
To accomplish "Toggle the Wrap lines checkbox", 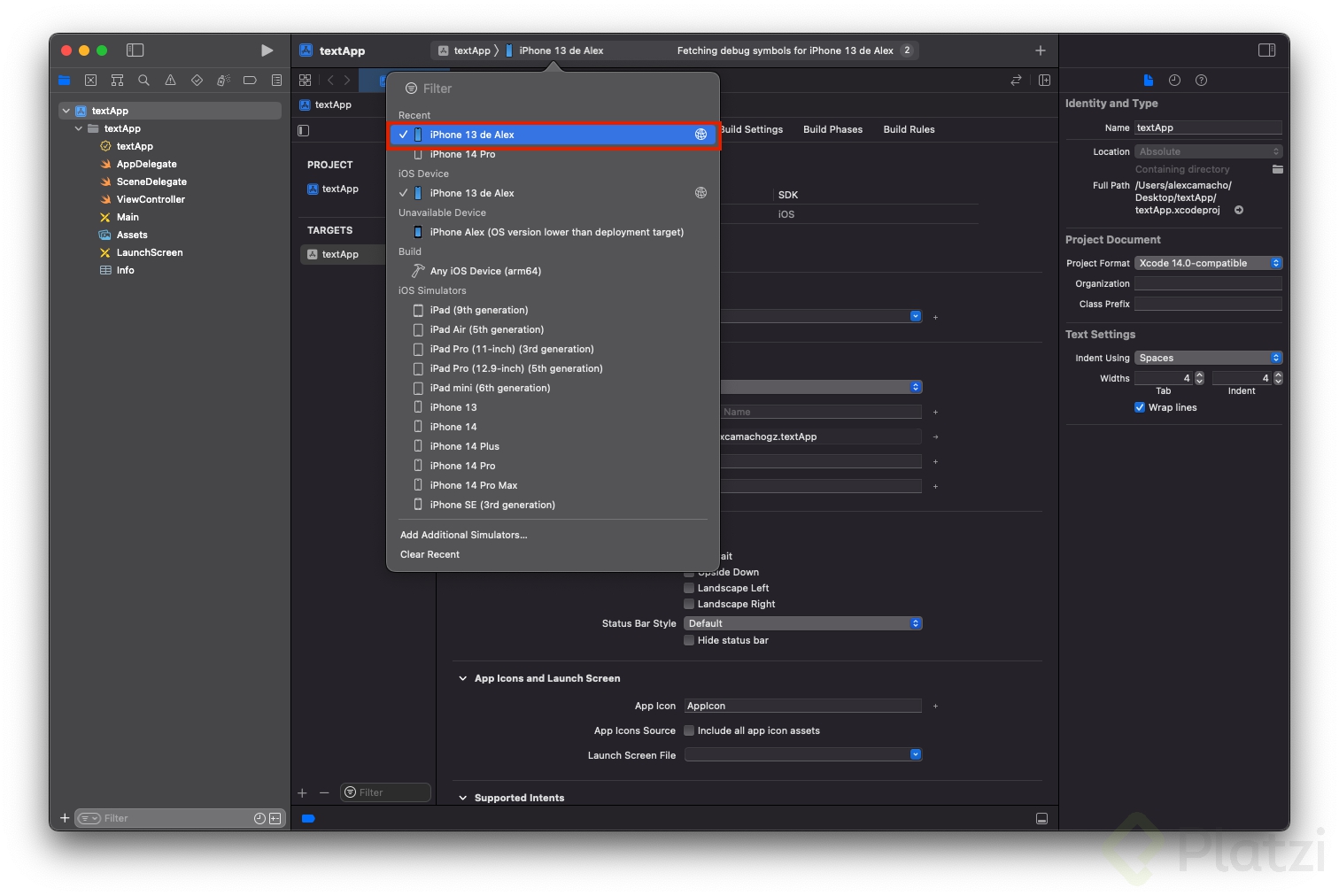I will pos(1140,407).
